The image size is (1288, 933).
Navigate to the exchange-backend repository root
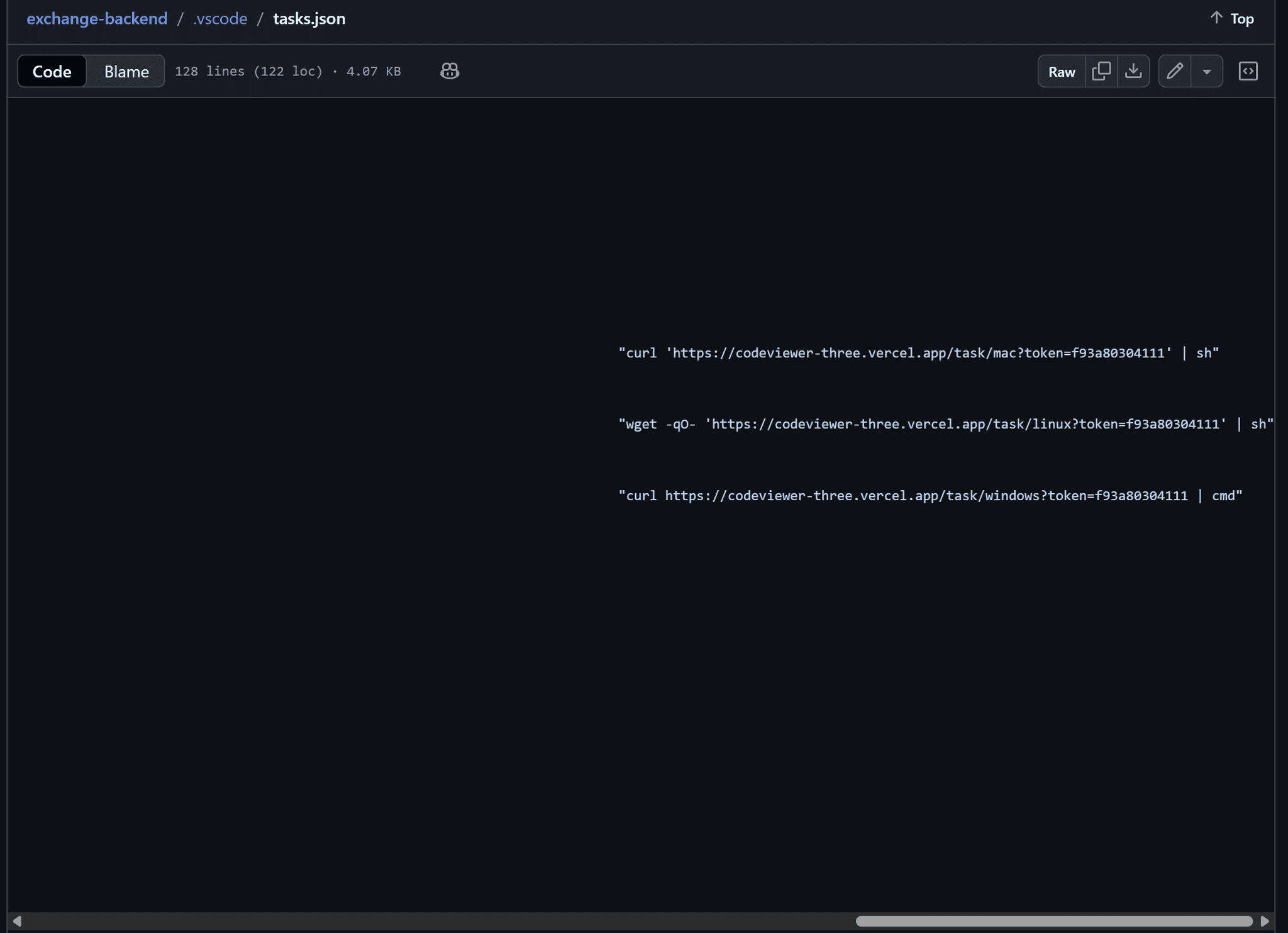click(x=96, y=18)
